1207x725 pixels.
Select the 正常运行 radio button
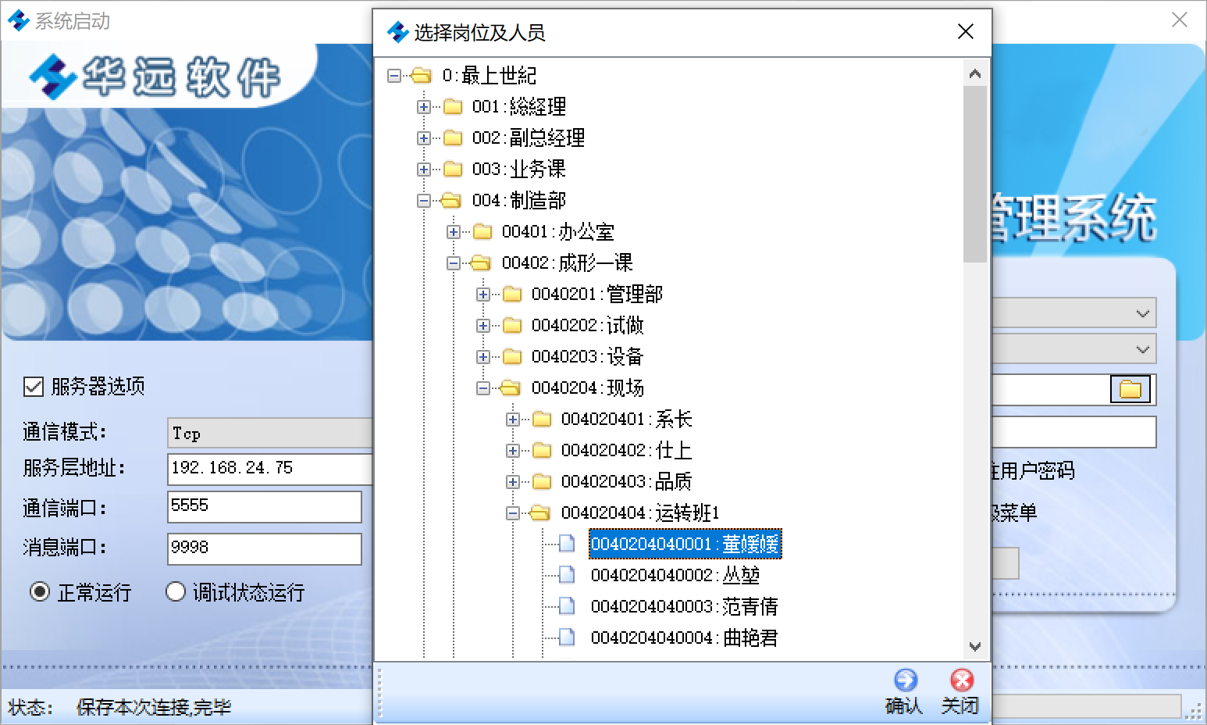click(40, 592)
